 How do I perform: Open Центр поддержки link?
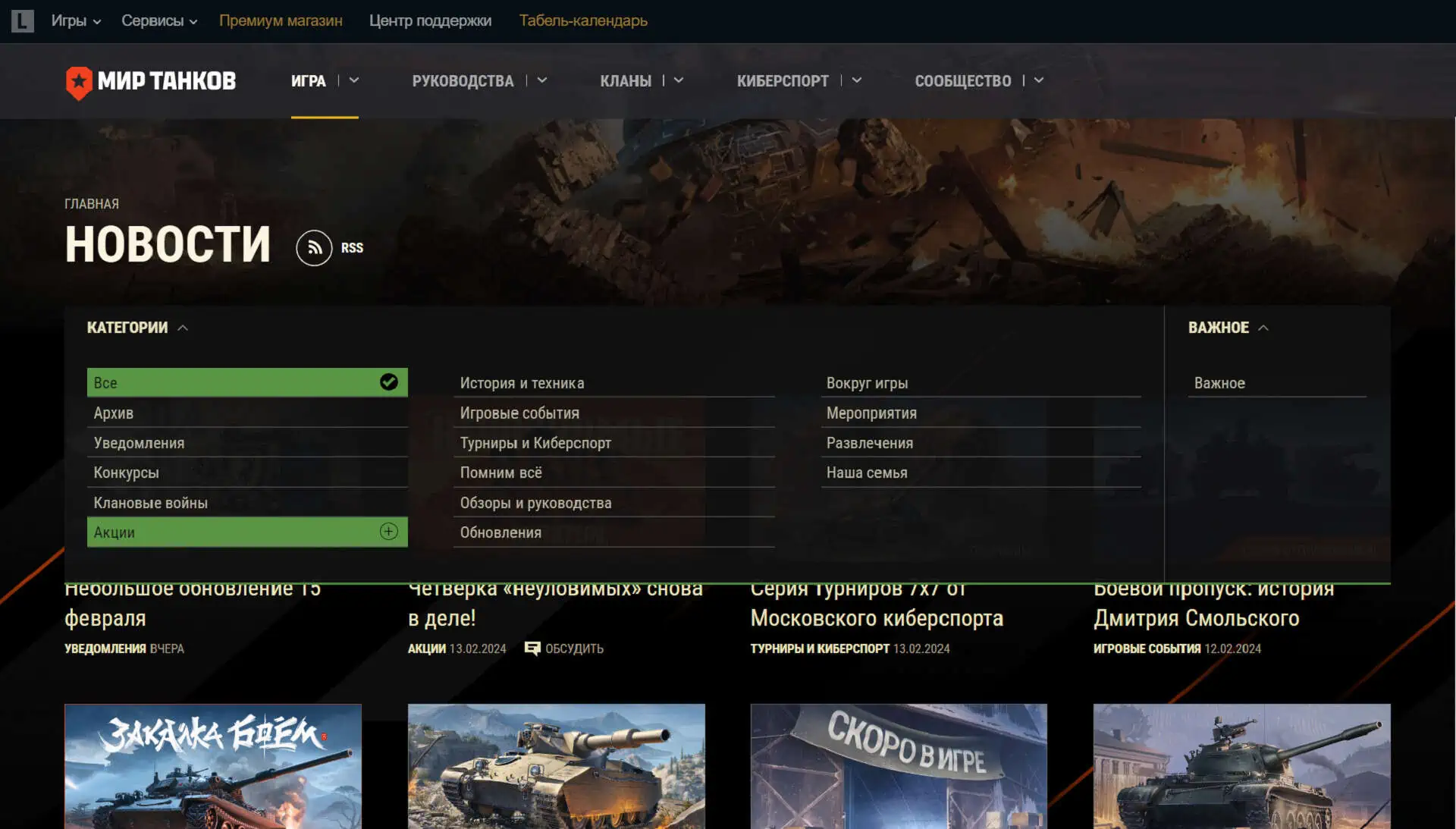[x=430, y=21]
